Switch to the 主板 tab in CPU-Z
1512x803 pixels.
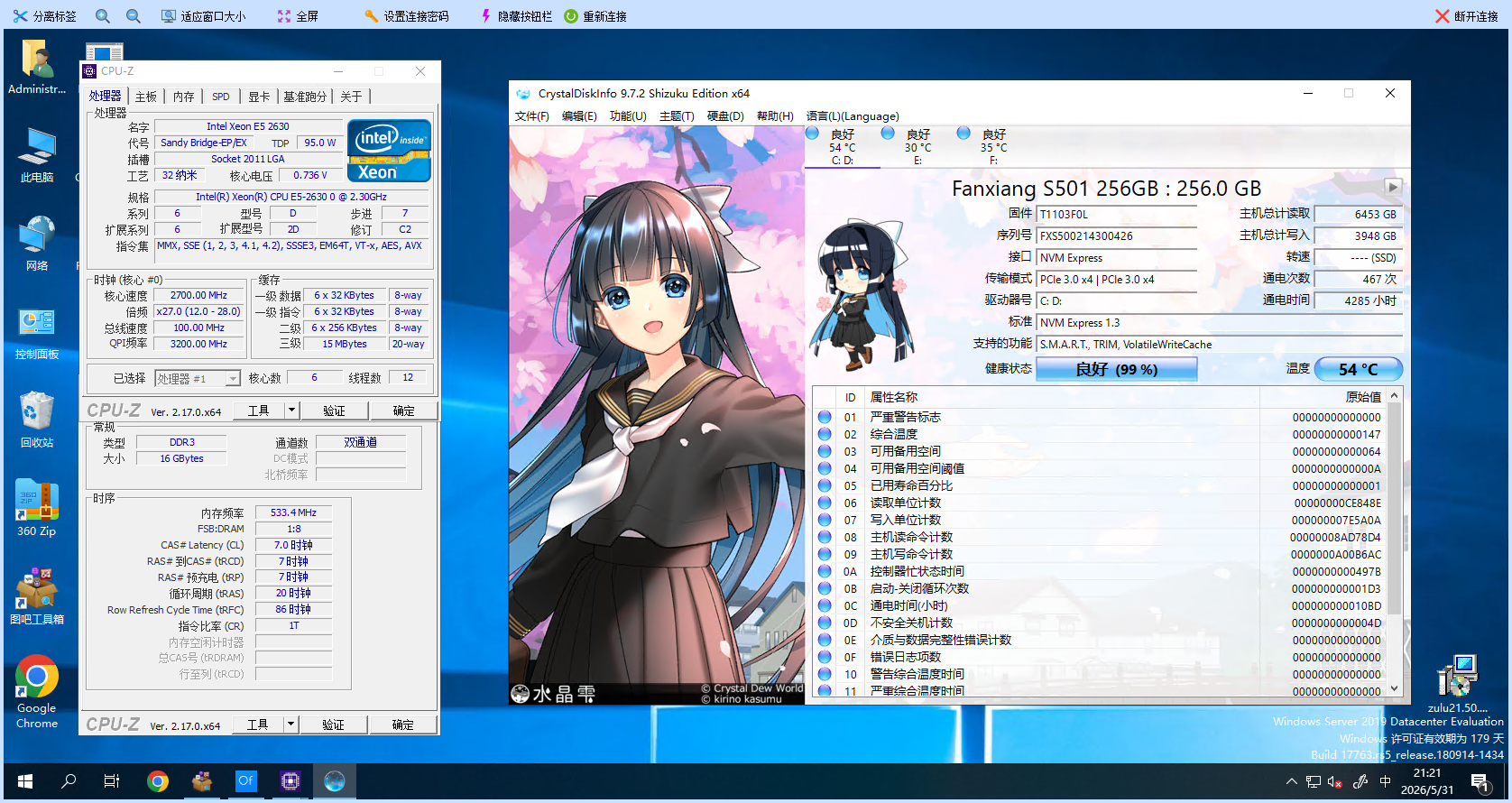coord(146,97)
